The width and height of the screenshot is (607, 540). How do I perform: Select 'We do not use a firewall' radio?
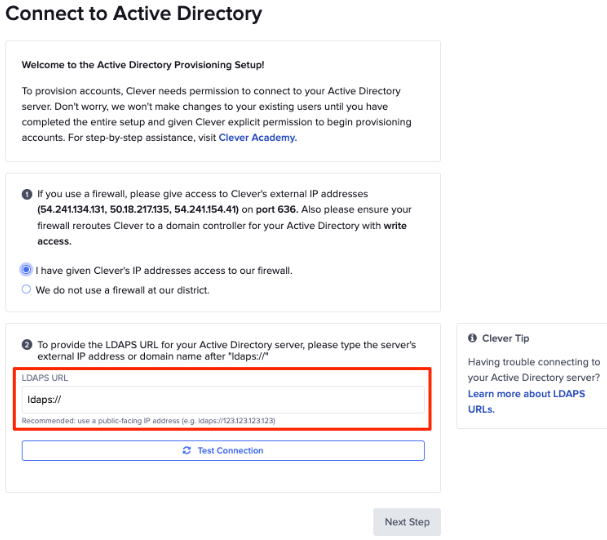point(27,290)
